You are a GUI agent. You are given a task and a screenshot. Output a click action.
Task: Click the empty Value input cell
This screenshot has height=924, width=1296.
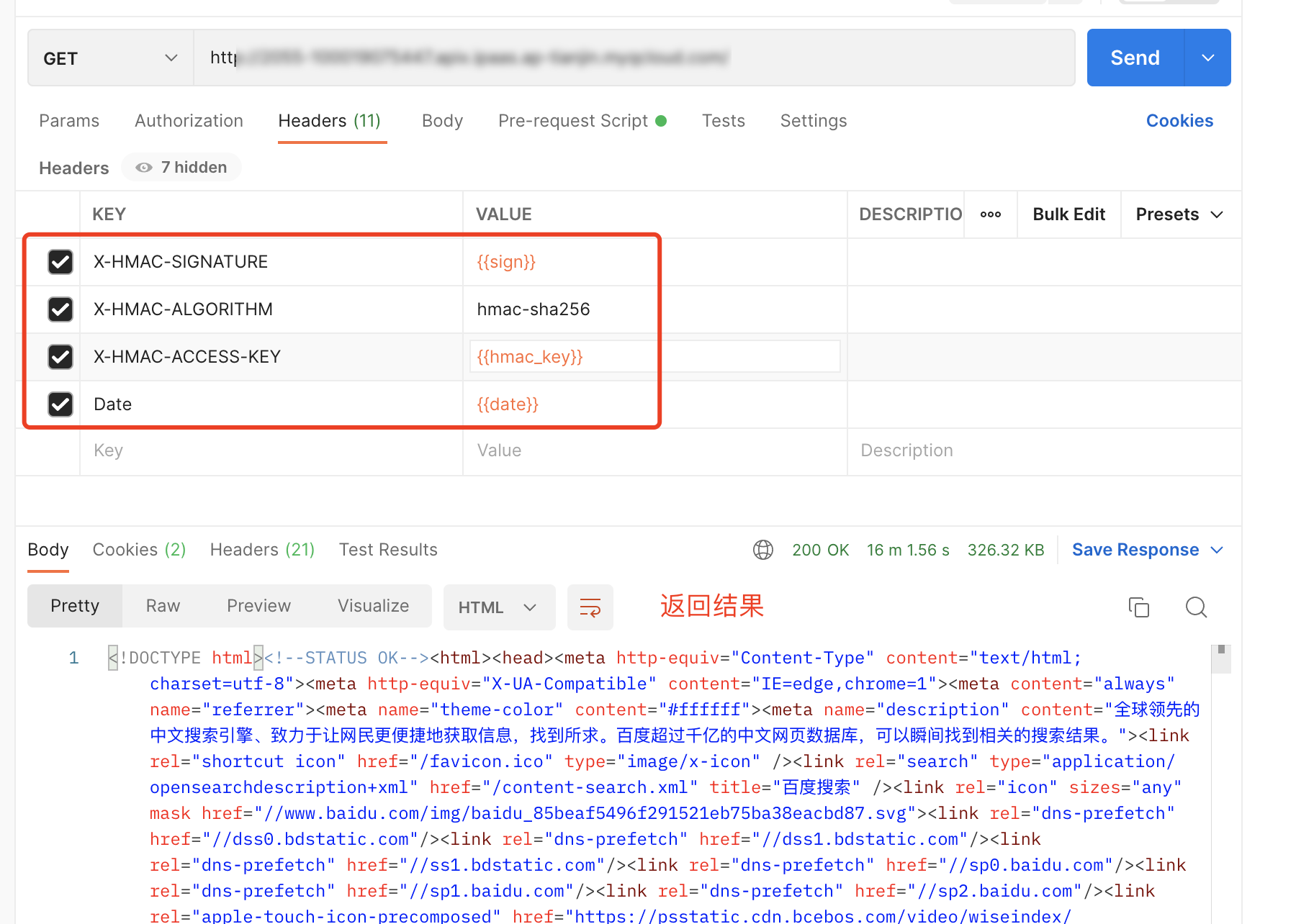click(654, 450)
